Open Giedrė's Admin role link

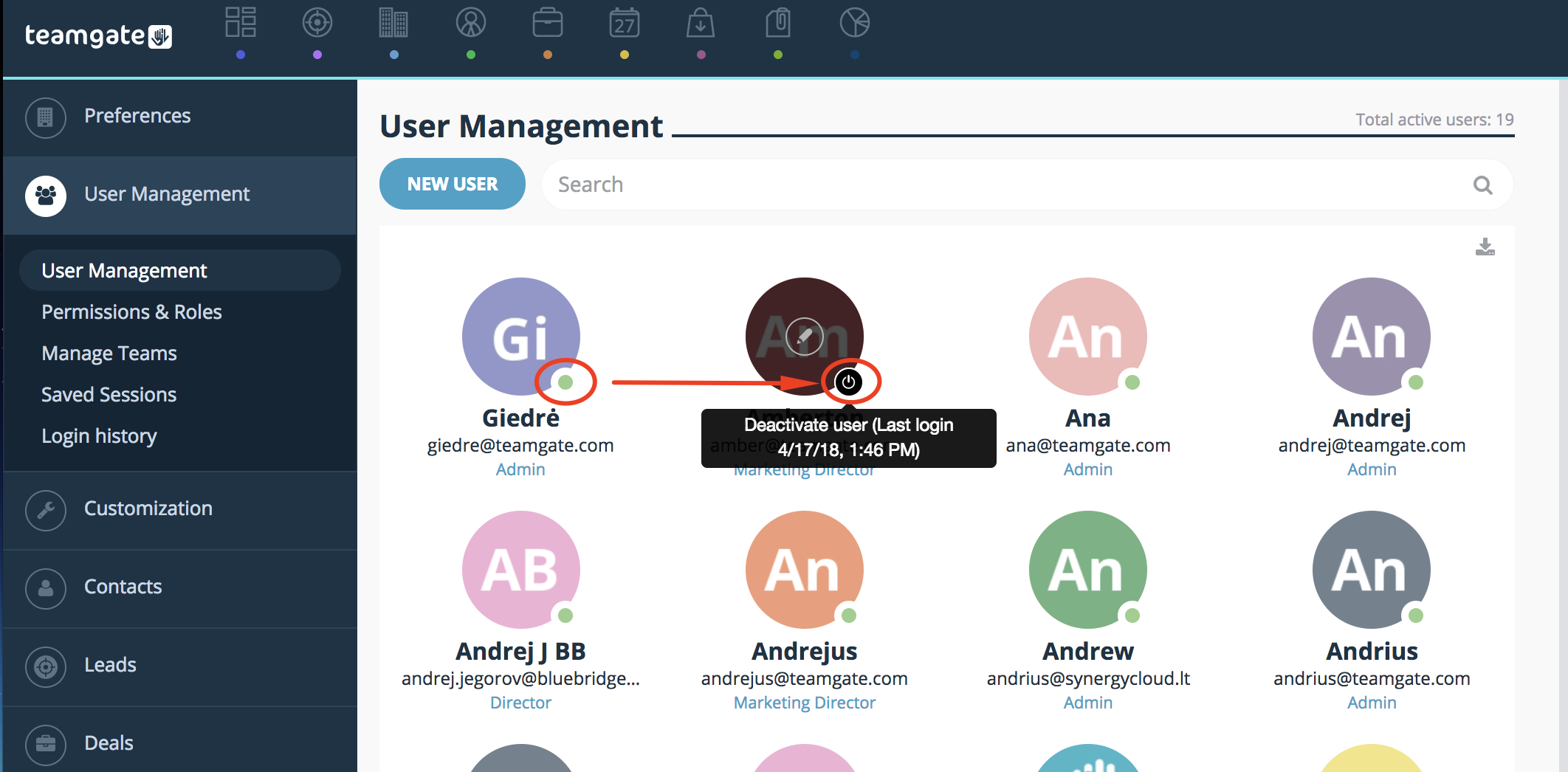(x=520, y=469)
